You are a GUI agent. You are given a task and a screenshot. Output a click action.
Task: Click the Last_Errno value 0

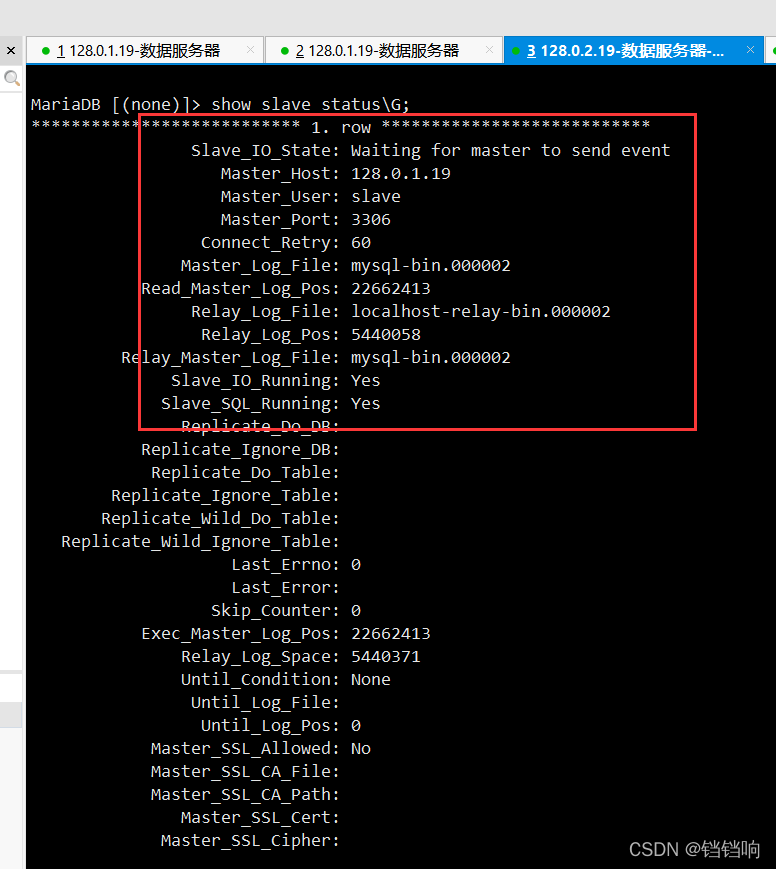(356, 564)
